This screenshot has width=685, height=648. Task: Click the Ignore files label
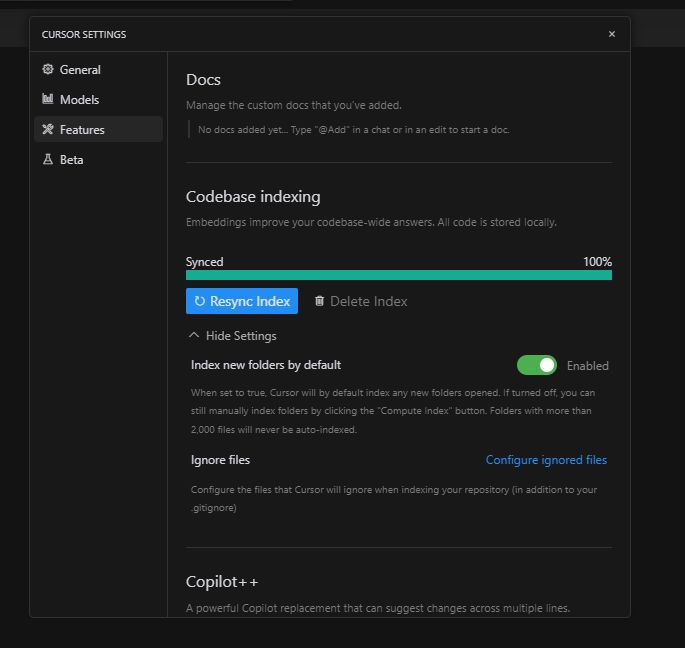pos(220,460)
